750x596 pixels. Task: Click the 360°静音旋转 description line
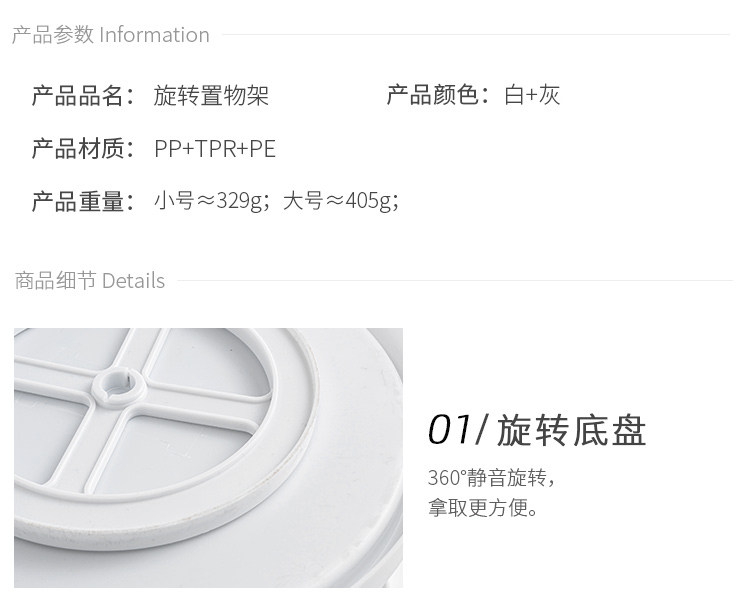[491, 478]
